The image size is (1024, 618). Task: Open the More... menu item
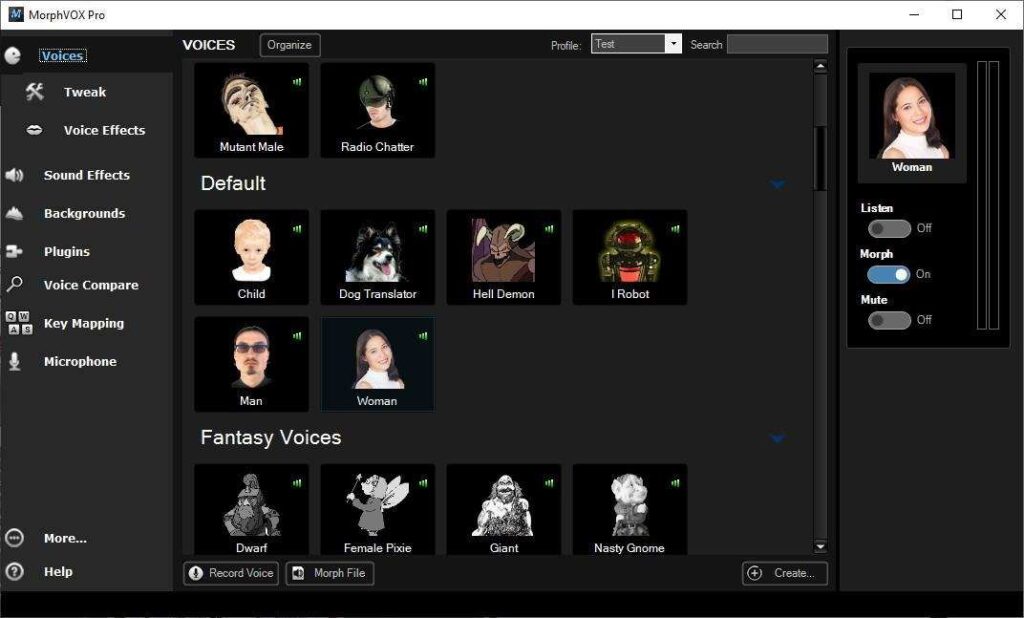tap(63, 537)
